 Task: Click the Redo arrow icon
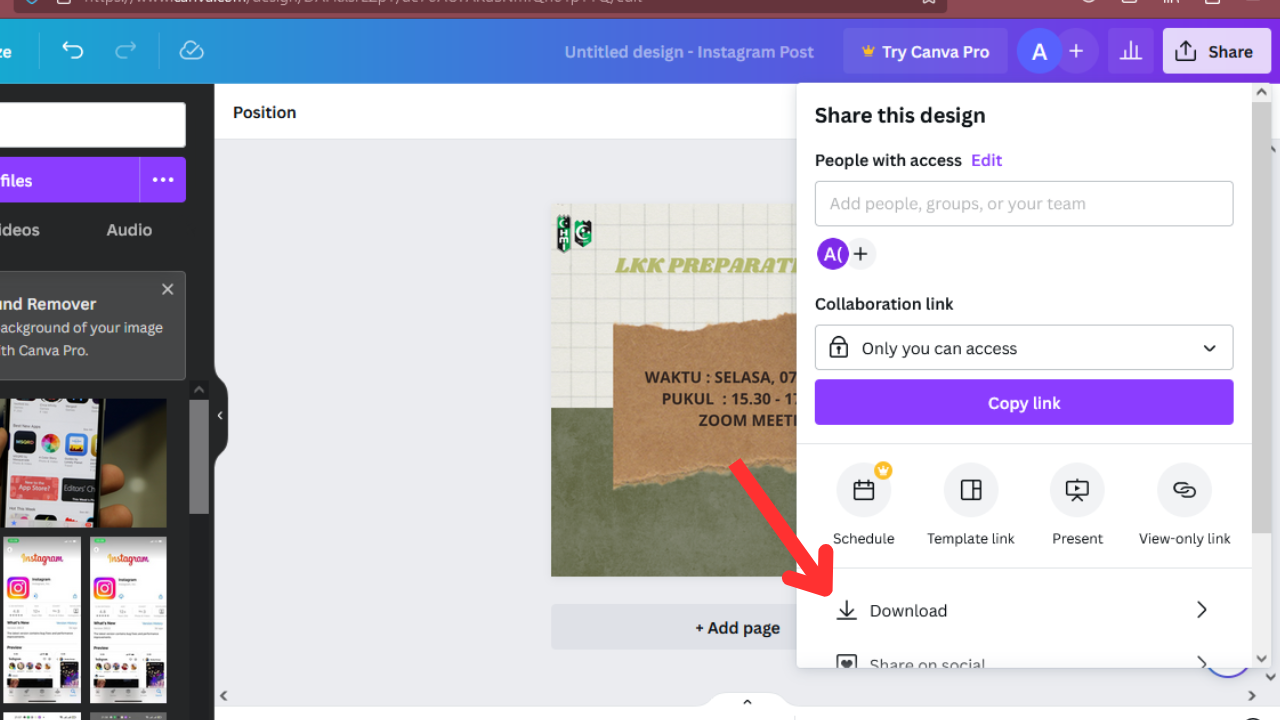126,51
